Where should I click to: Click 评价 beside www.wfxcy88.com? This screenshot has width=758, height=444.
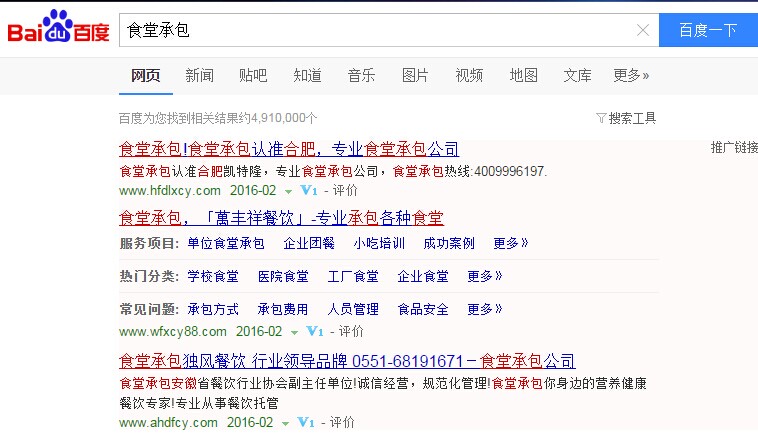pos(351,331)
